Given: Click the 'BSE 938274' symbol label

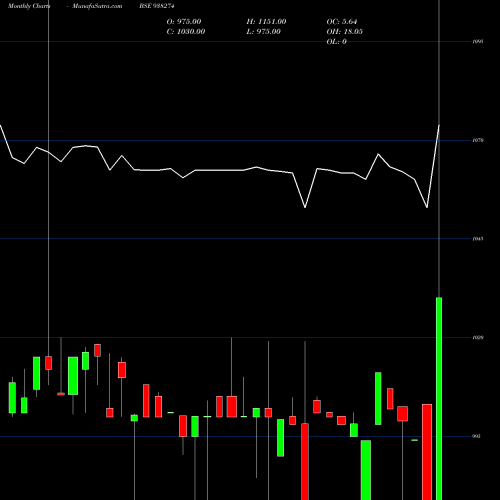Looking at the screenshot, I should (157, 6).
